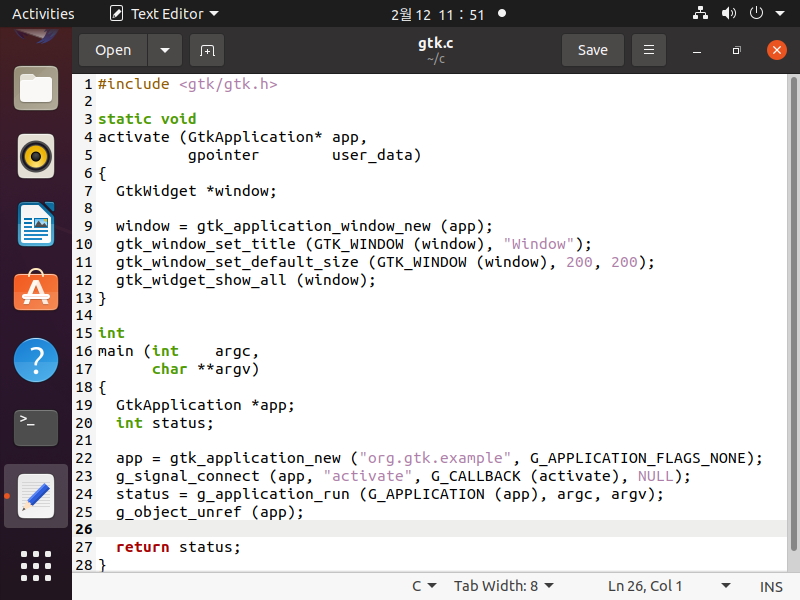The height and width of the screenshot is (600, 800).
Task: Click "gtk_widget_show_all" on line 12
Action: pos(201,280)
